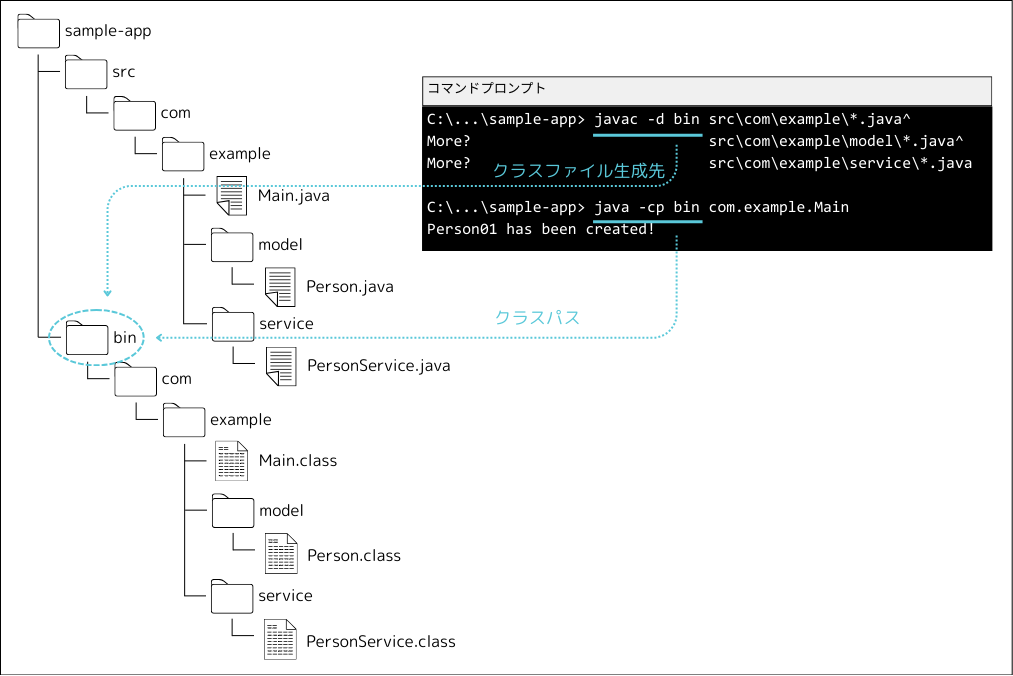Collapse the model folder under bin
Screen dimensions: 1013x676
[x=232, y=511]
